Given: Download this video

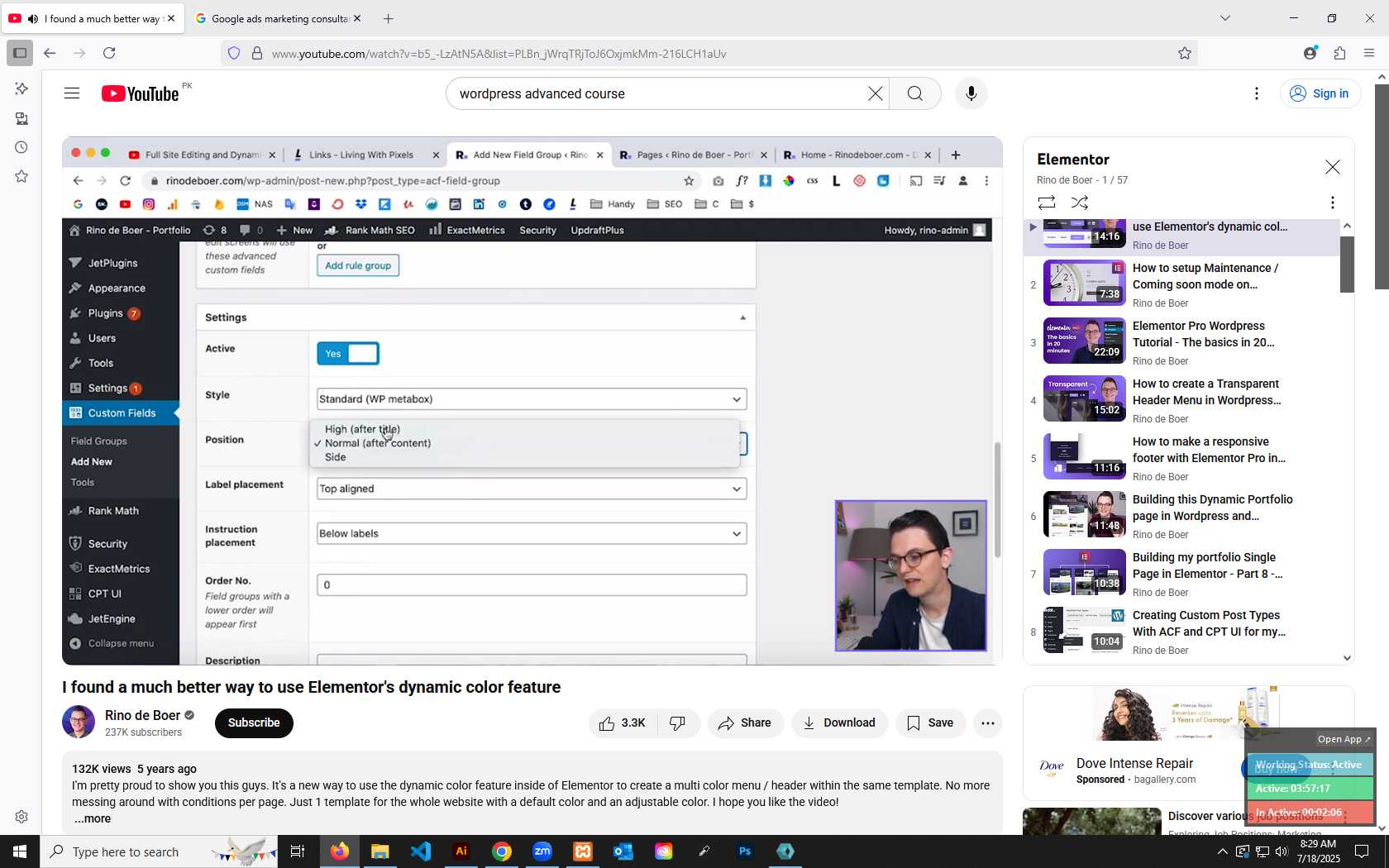Looking at the screenshot, I should [x=839, y=723].
